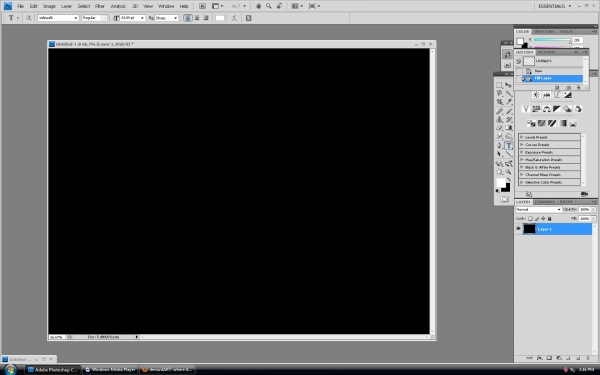Viewport: 600px width, 375px height.
Task: Select the Hand tool in top bar
Action: pos(258,6)
